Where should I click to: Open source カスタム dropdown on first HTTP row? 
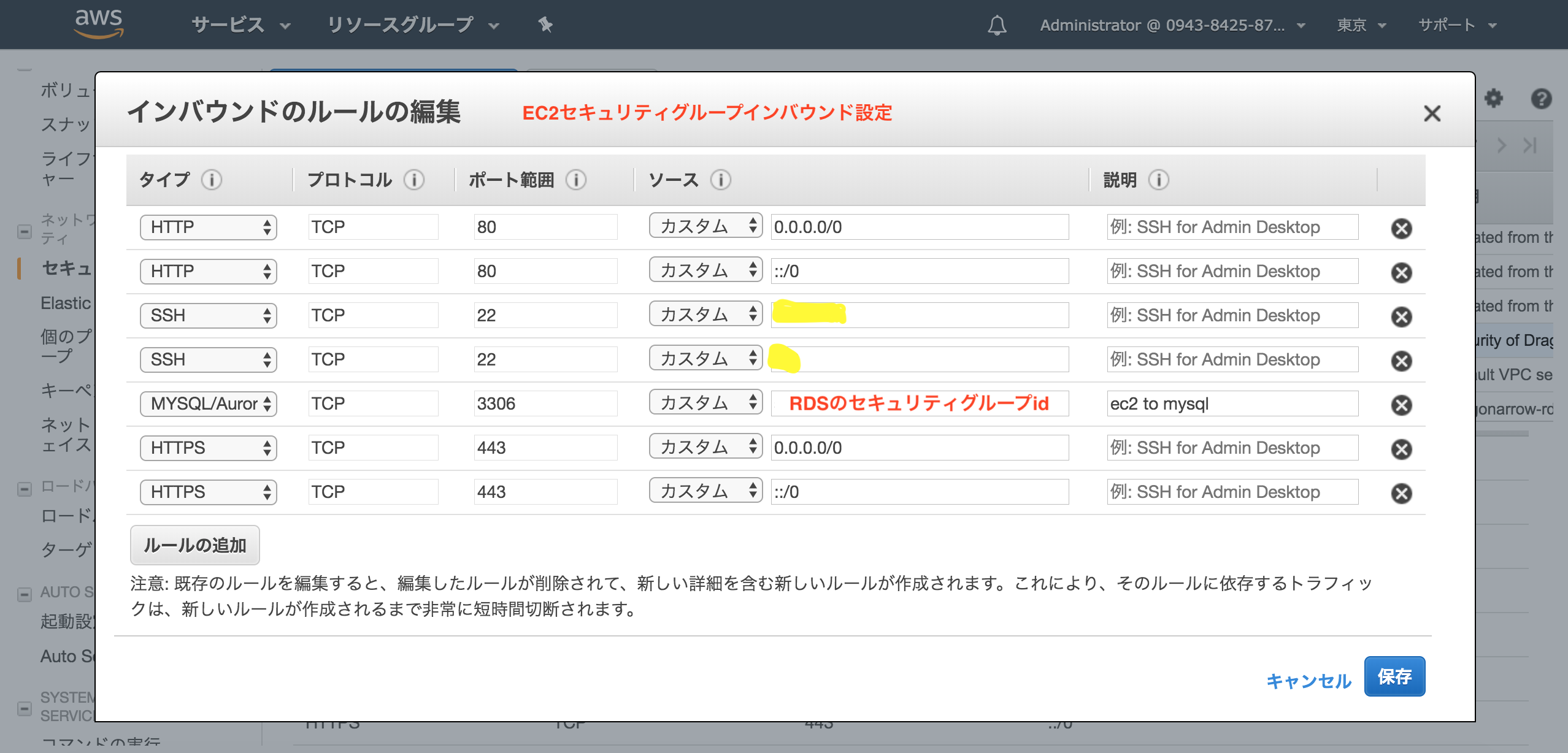click(x=705, y=226)
